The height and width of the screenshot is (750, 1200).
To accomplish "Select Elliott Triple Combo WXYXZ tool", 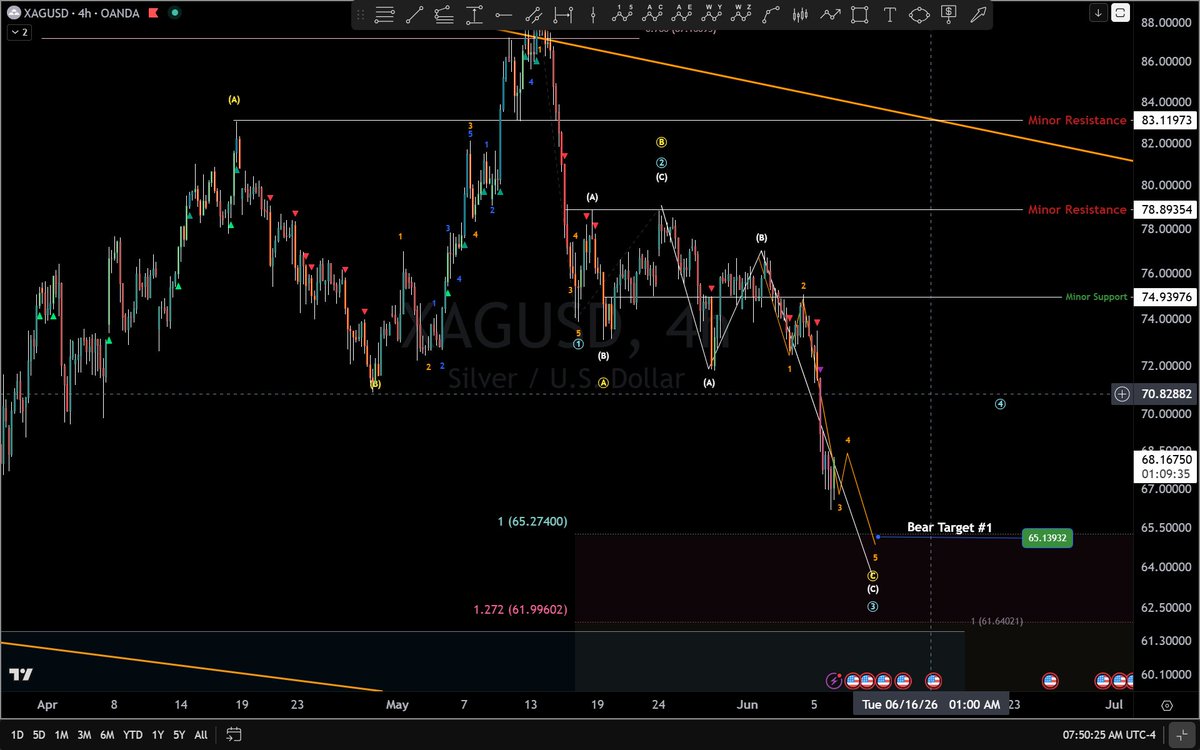I will 741,14.
